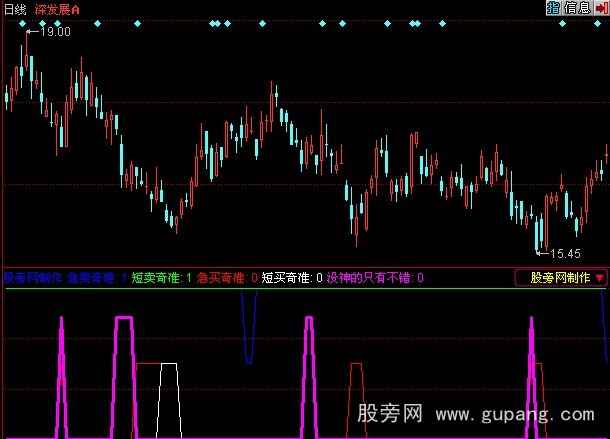Select the green 短卖奇准: 1 indicator label
The width and height of the screenshot is (610, 439).
click(161, 277)
